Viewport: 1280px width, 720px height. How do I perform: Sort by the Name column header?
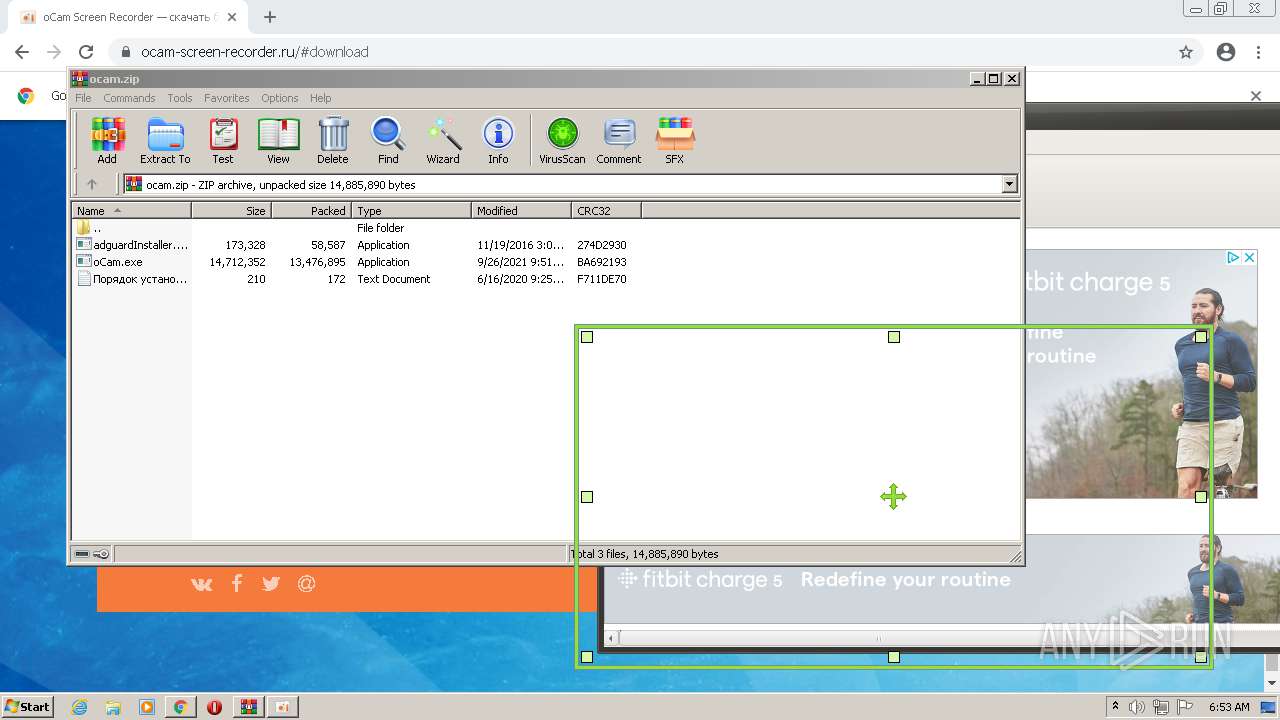coord(132,210)
